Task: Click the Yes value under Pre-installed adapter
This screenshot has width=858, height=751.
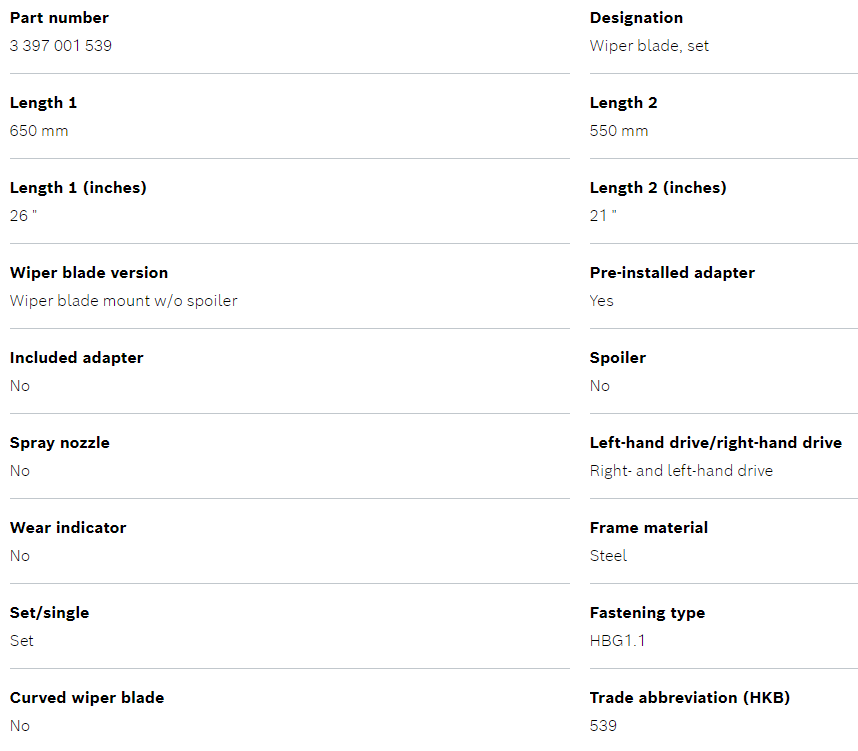Action: click(601, 301)
